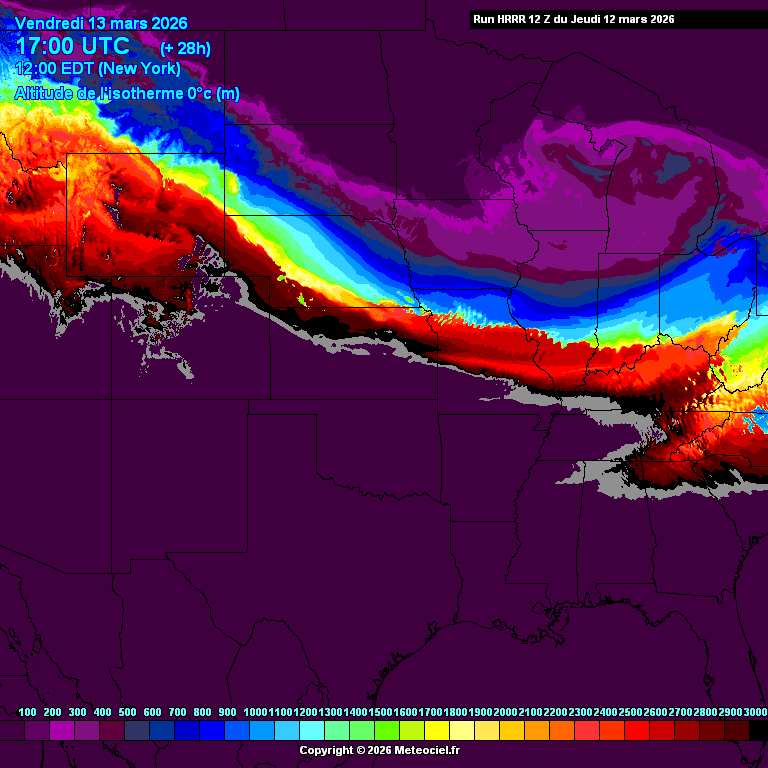Click the 17:00 UTC time label

72,46
